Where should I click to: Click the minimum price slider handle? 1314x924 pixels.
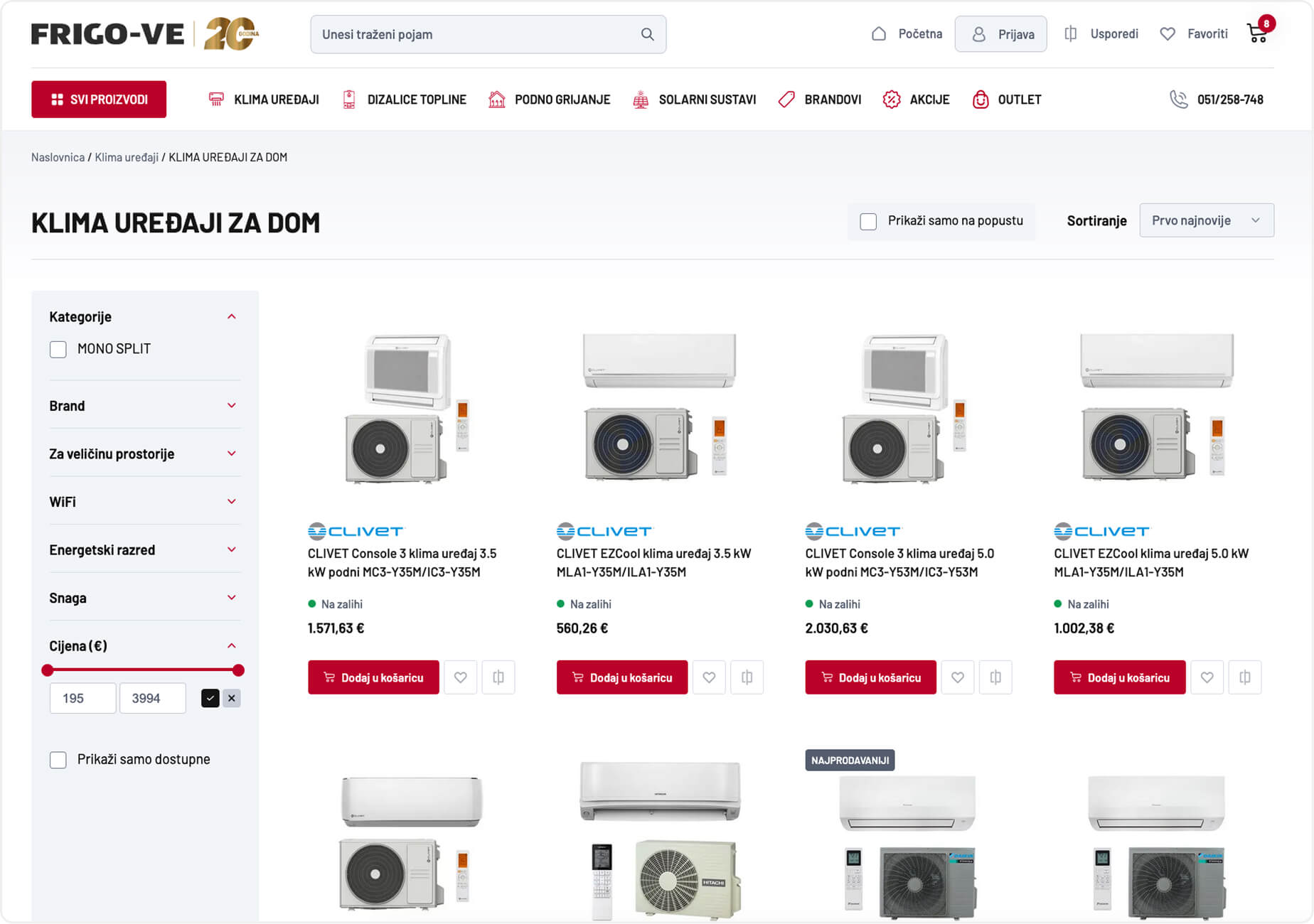click(48, 670)
